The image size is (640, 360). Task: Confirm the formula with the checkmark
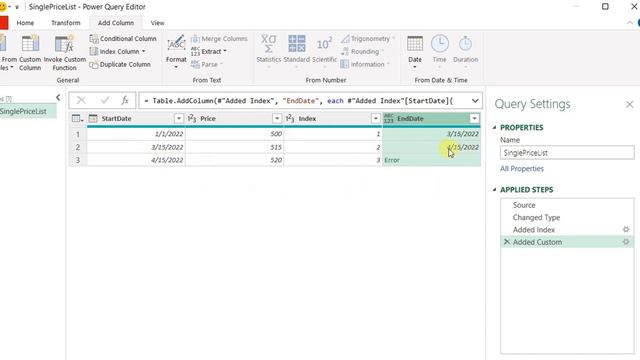(105, 100)
